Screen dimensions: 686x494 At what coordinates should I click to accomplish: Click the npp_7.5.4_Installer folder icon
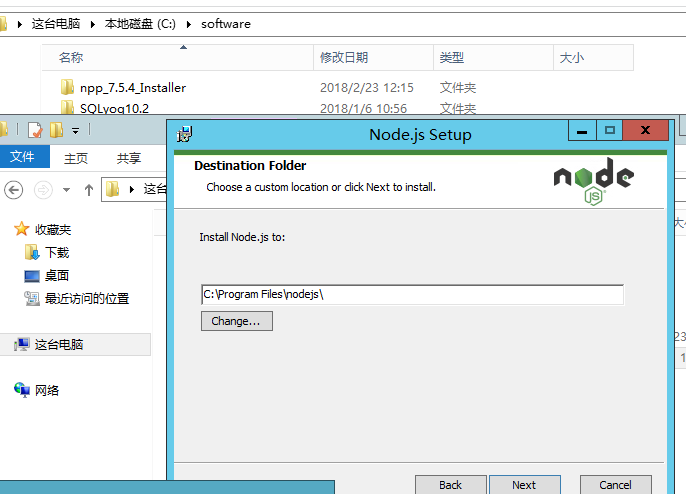[x=67, y=87]
